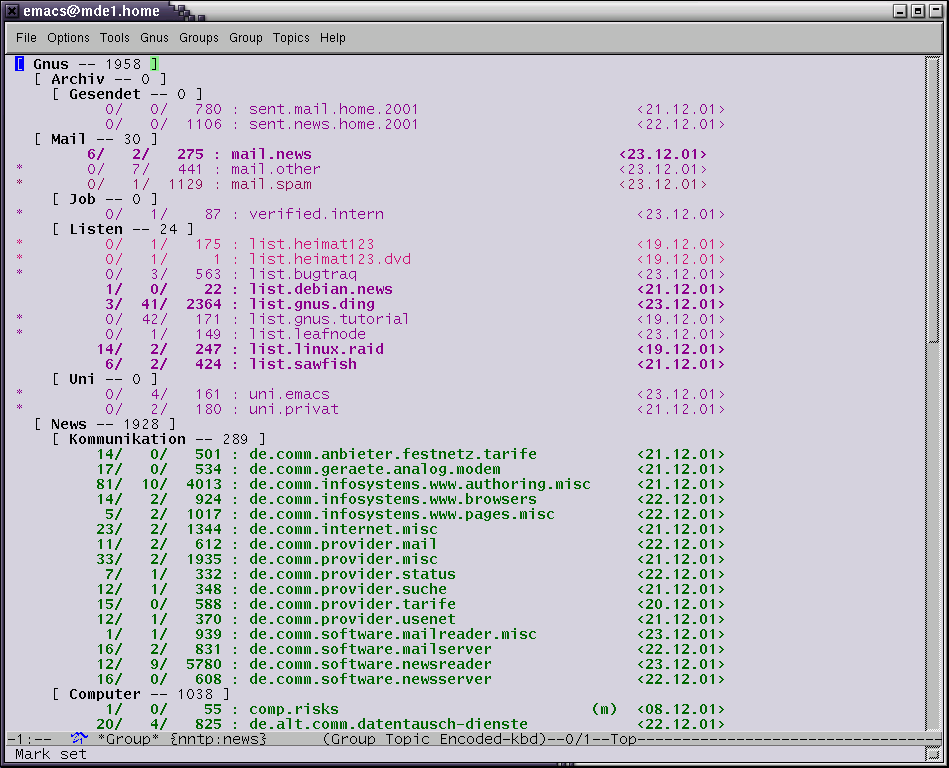Select the mail.spam group

click(x=271, y=185)
